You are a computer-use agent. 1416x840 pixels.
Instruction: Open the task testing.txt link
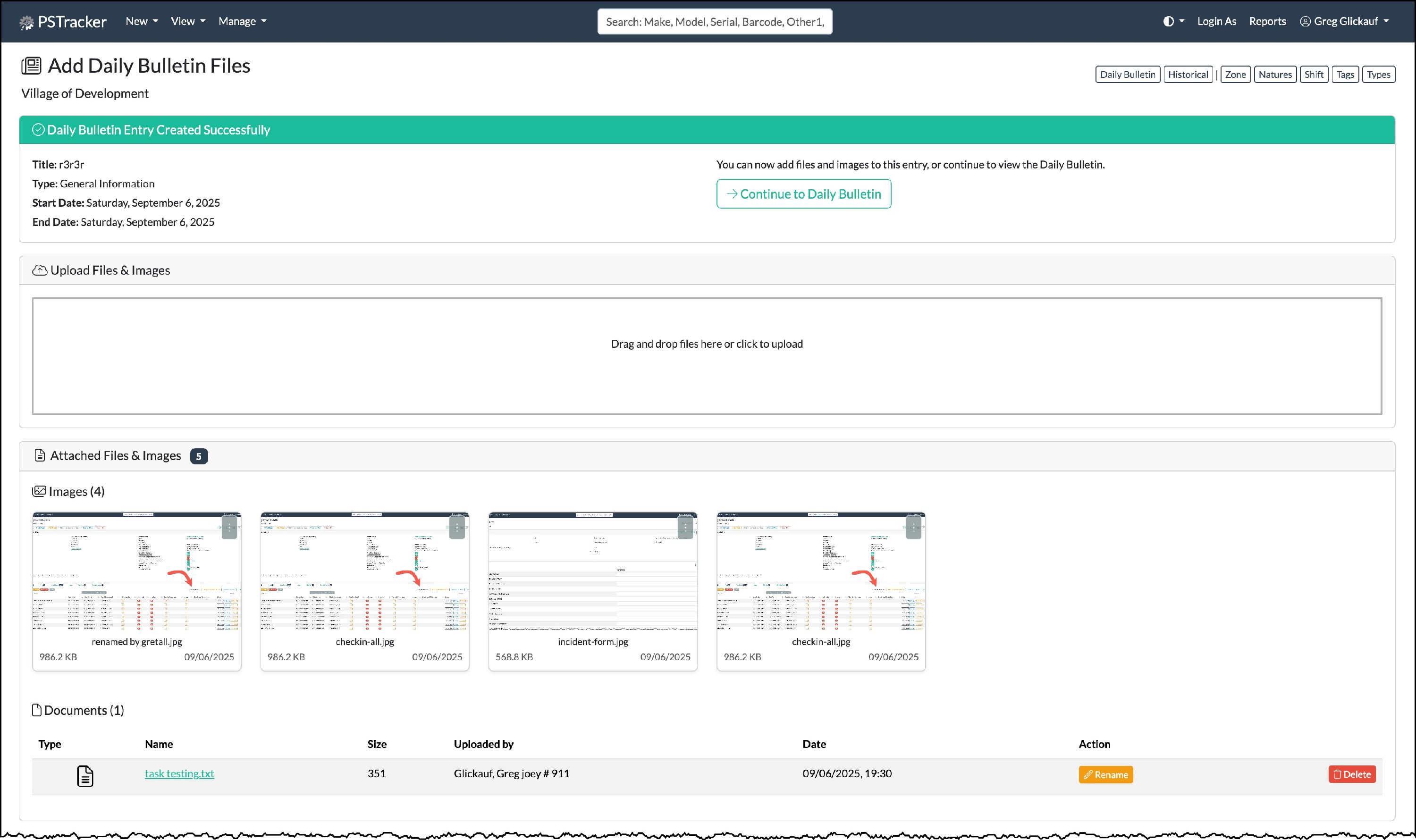[x=179, y=774]
